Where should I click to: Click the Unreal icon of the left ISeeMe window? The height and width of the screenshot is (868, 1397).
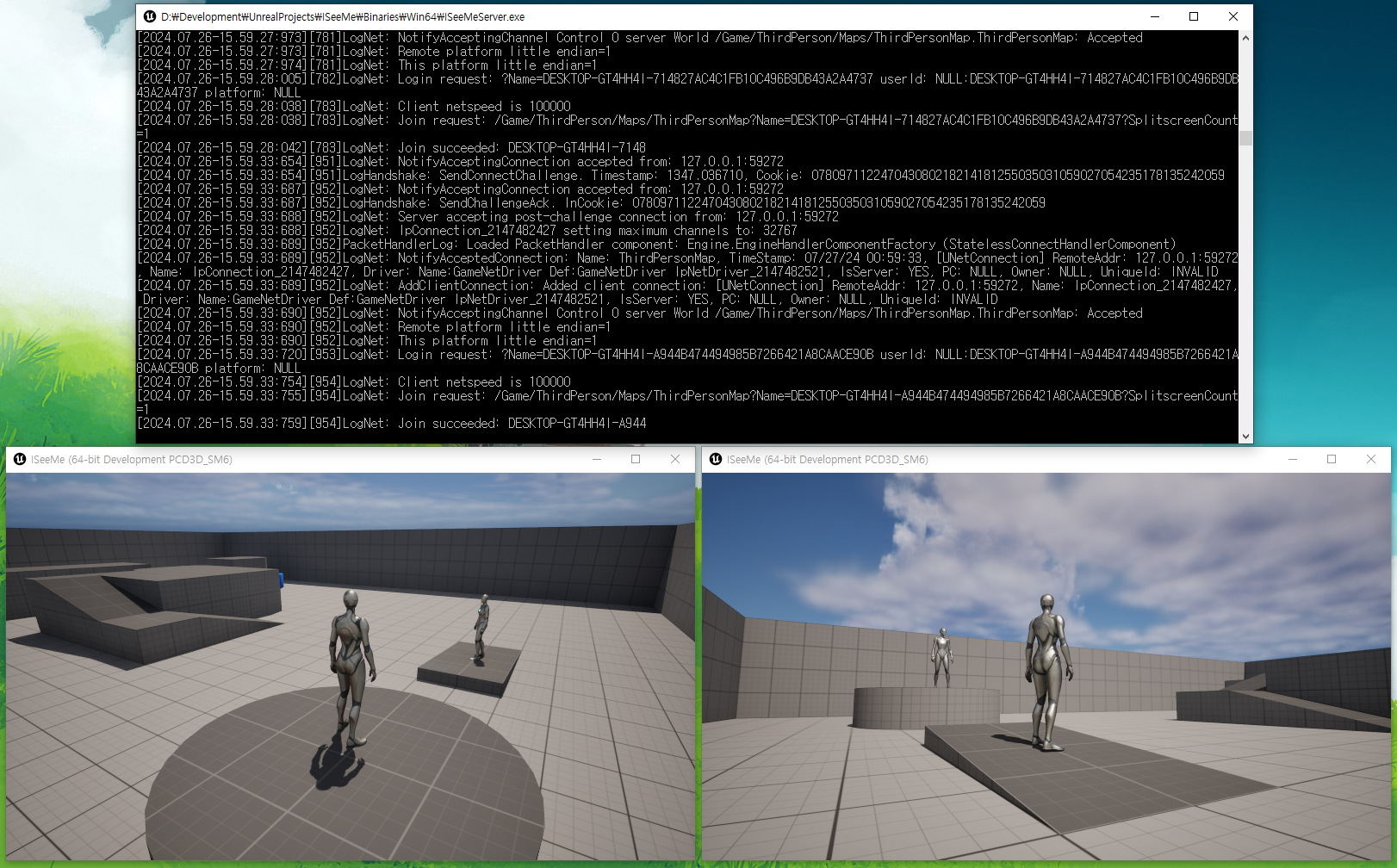coord(20,459)
